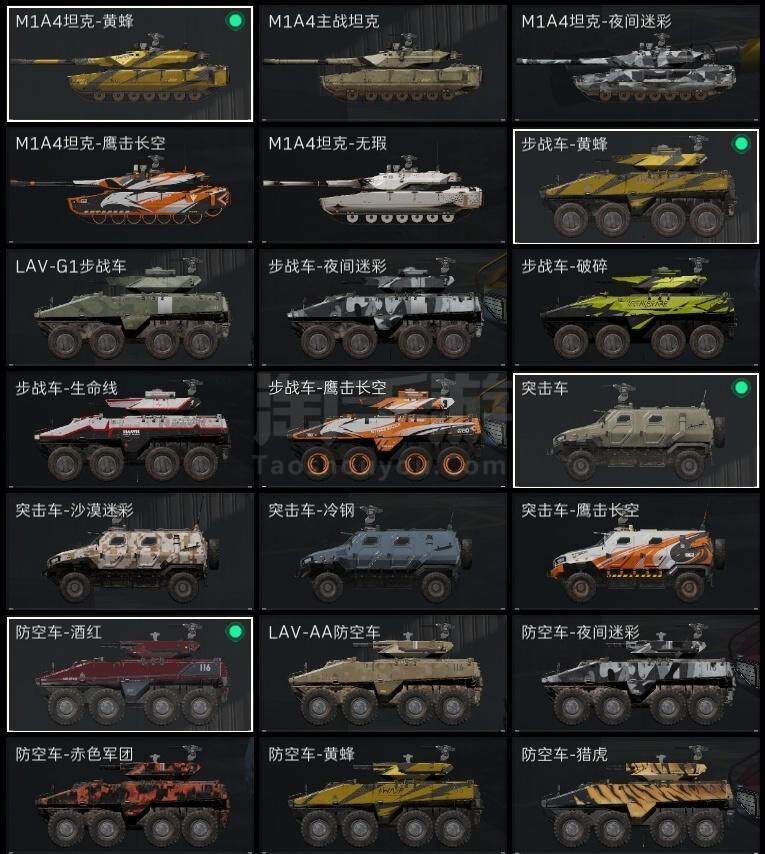Pick the lime green 步战车-破碎 skin
Screen dimensions: 765x854
pos(636,308)
